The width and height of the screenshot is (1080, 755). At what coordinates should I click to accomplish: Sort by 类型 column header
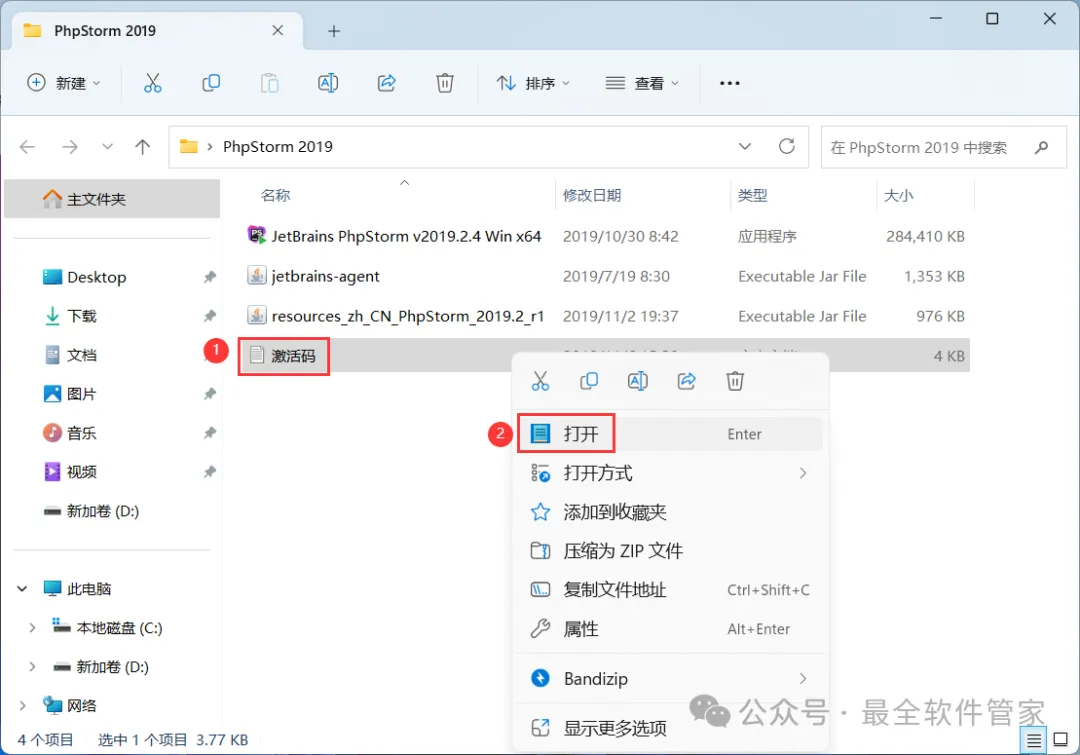pos(752,196)
